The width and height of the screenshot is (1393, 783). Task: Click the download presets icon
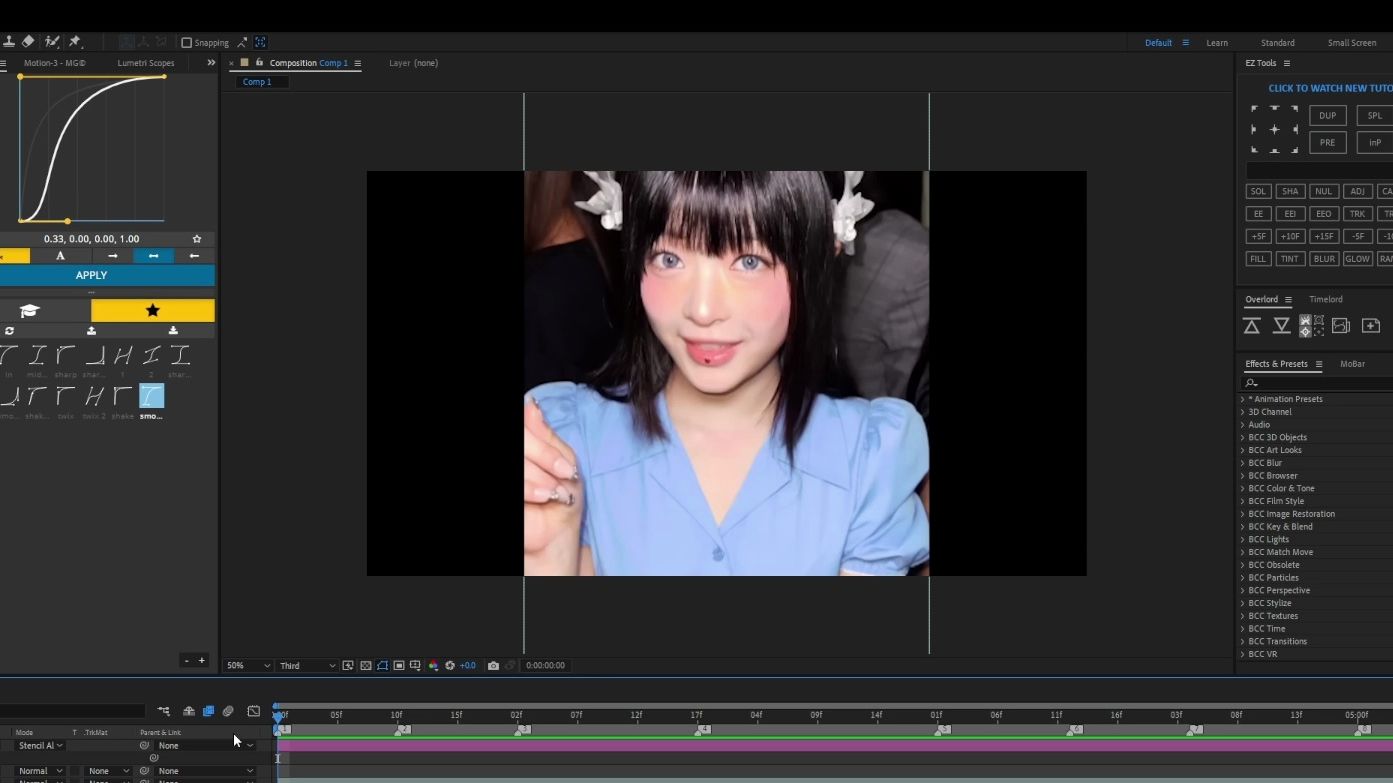[173, 331]
